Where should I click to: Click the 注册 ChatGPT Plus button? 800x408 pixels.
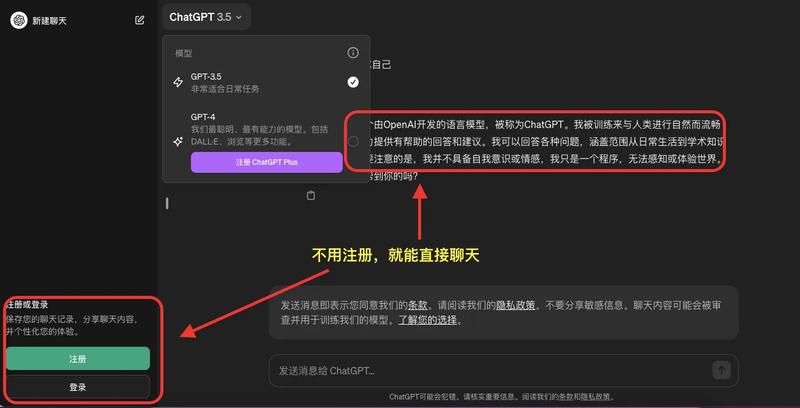[267, 162]
